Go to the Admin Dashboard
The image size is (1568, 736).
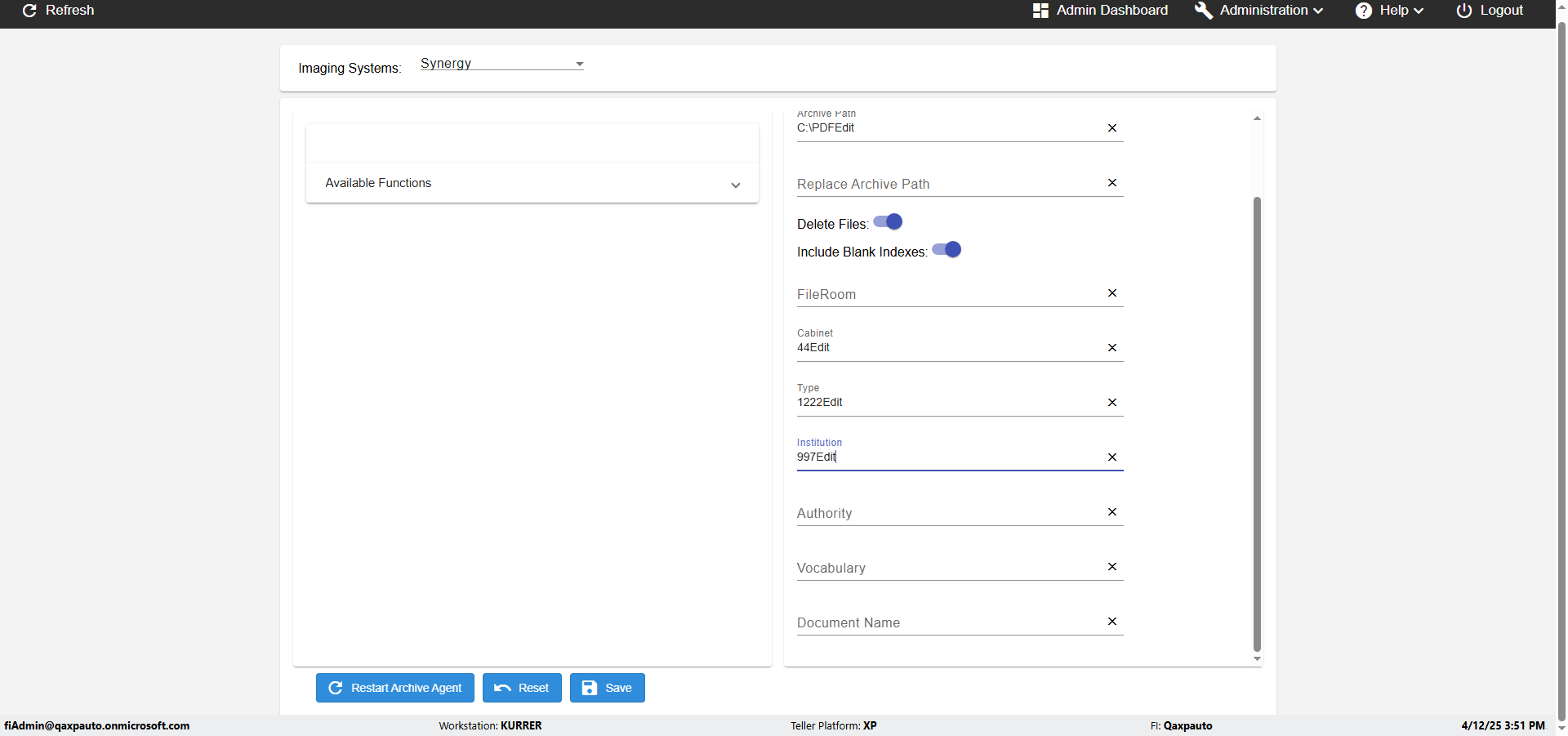1100,11
